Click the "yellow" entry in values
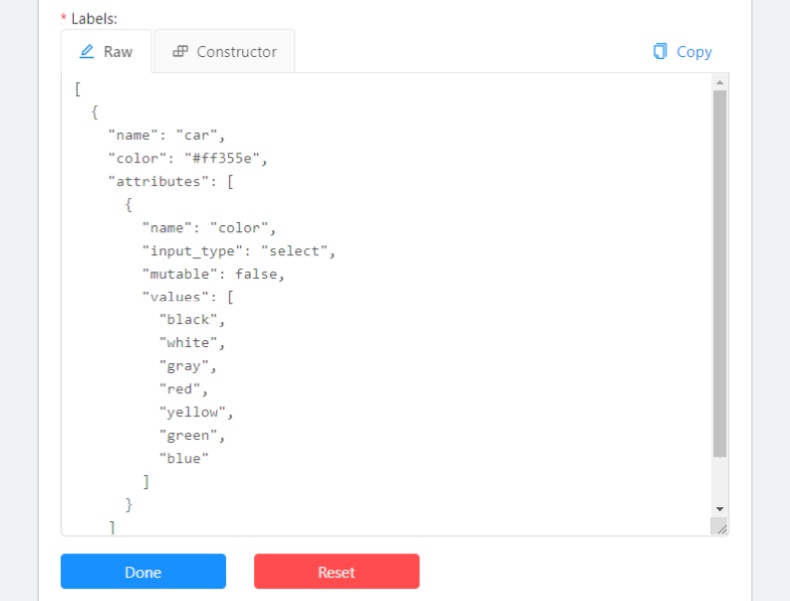The height and width of the screenshot is (601, 790). point(194,412)
